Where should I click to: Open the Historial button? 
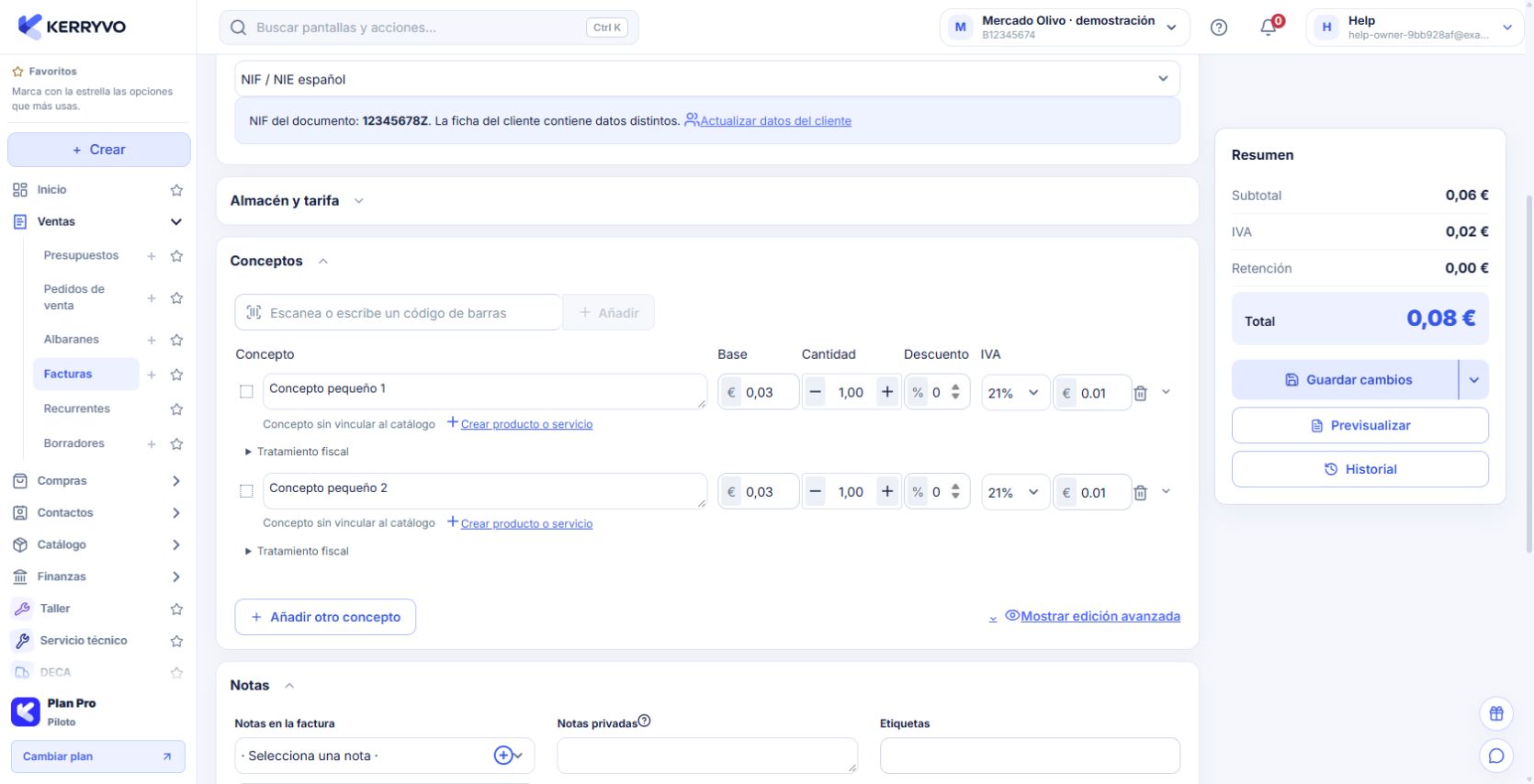point(1360,469)
